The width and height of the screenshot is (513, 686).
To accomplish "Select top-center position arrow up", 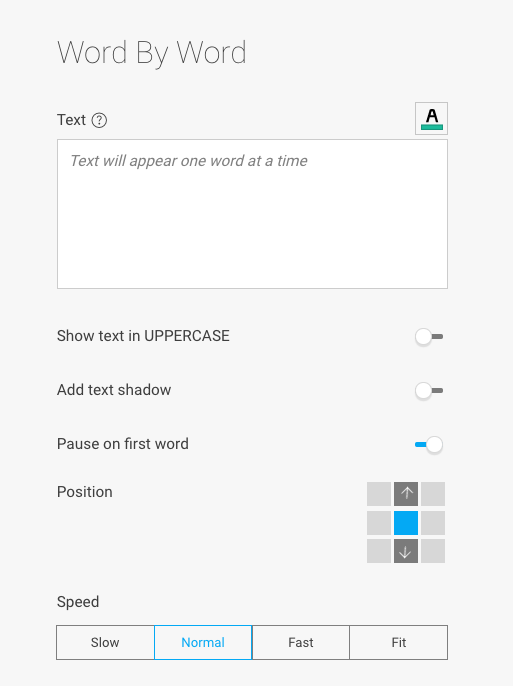I will [406, 494].
